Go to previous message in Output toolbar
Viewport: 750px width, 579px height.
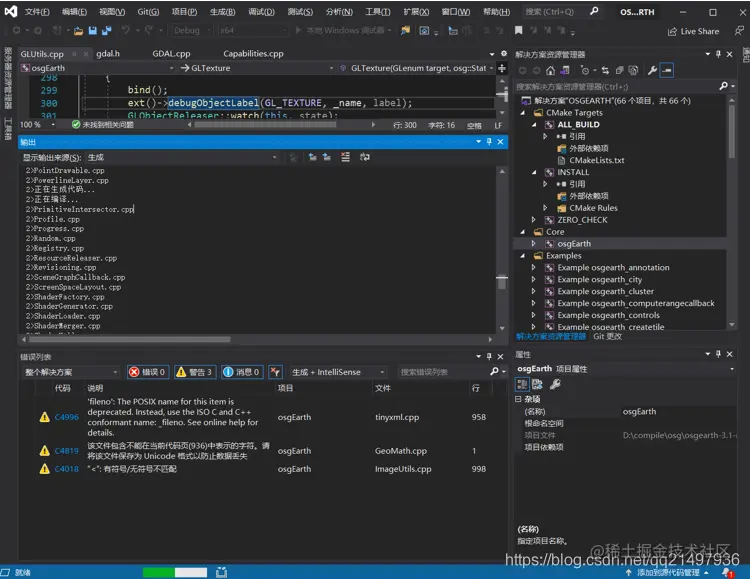point(312,157)
